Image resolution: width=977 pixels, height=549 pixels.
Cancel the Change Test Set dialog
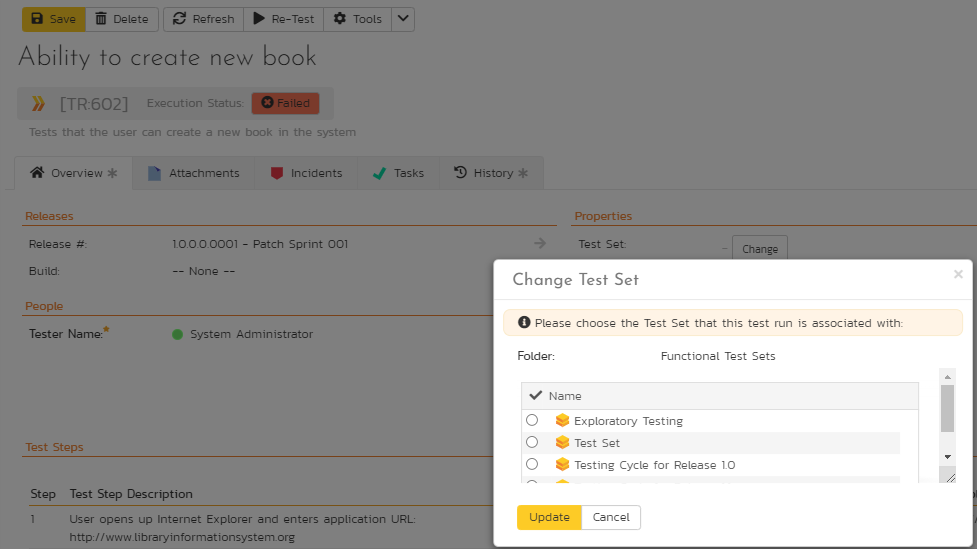coord(611,517)
